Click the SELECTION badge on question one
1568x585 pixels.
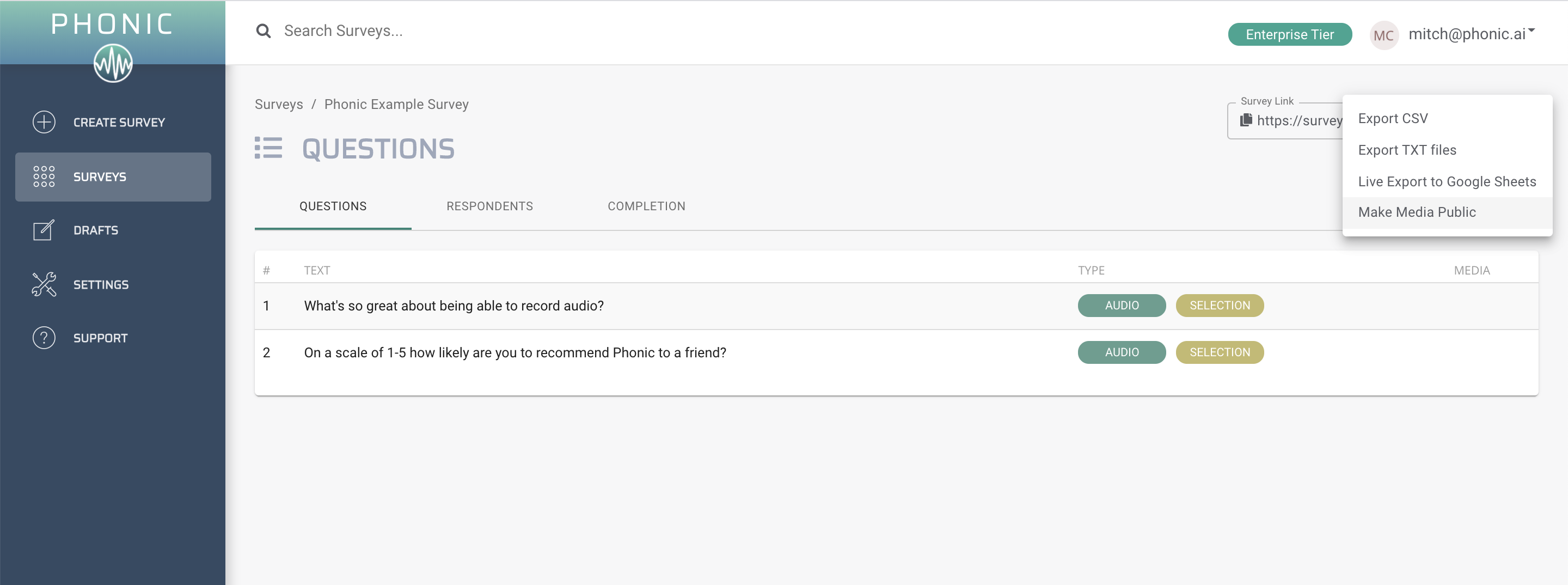point(1219,305)
